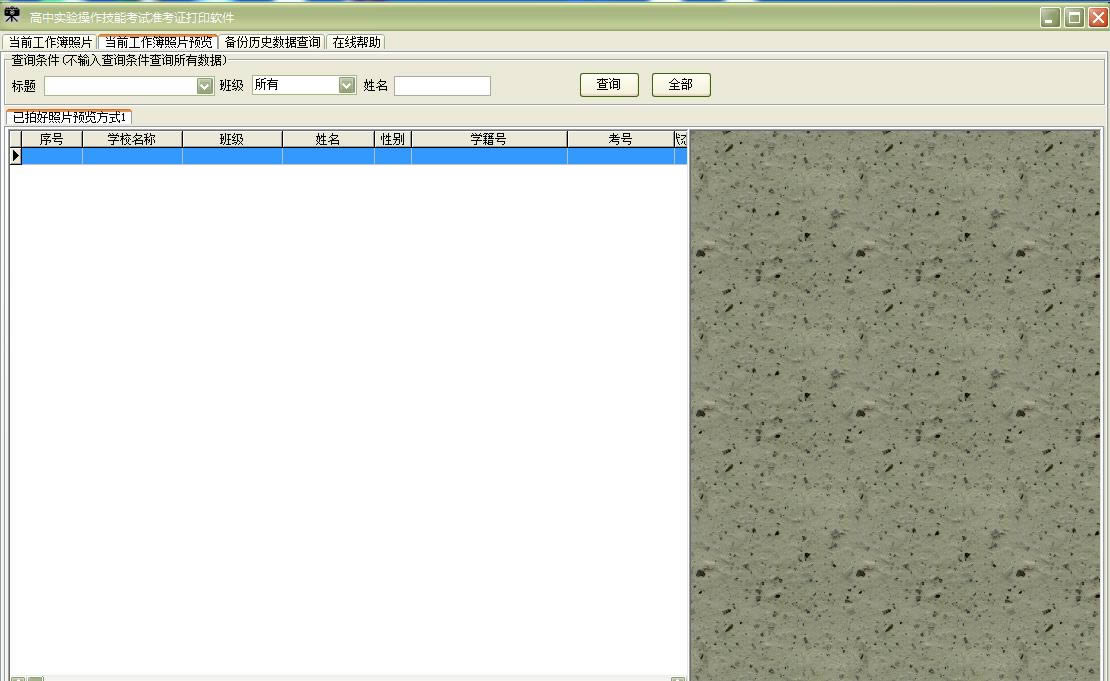Open the 备份历史数据查询 tab
The image size is (1110, 681).
click(273, 42)
